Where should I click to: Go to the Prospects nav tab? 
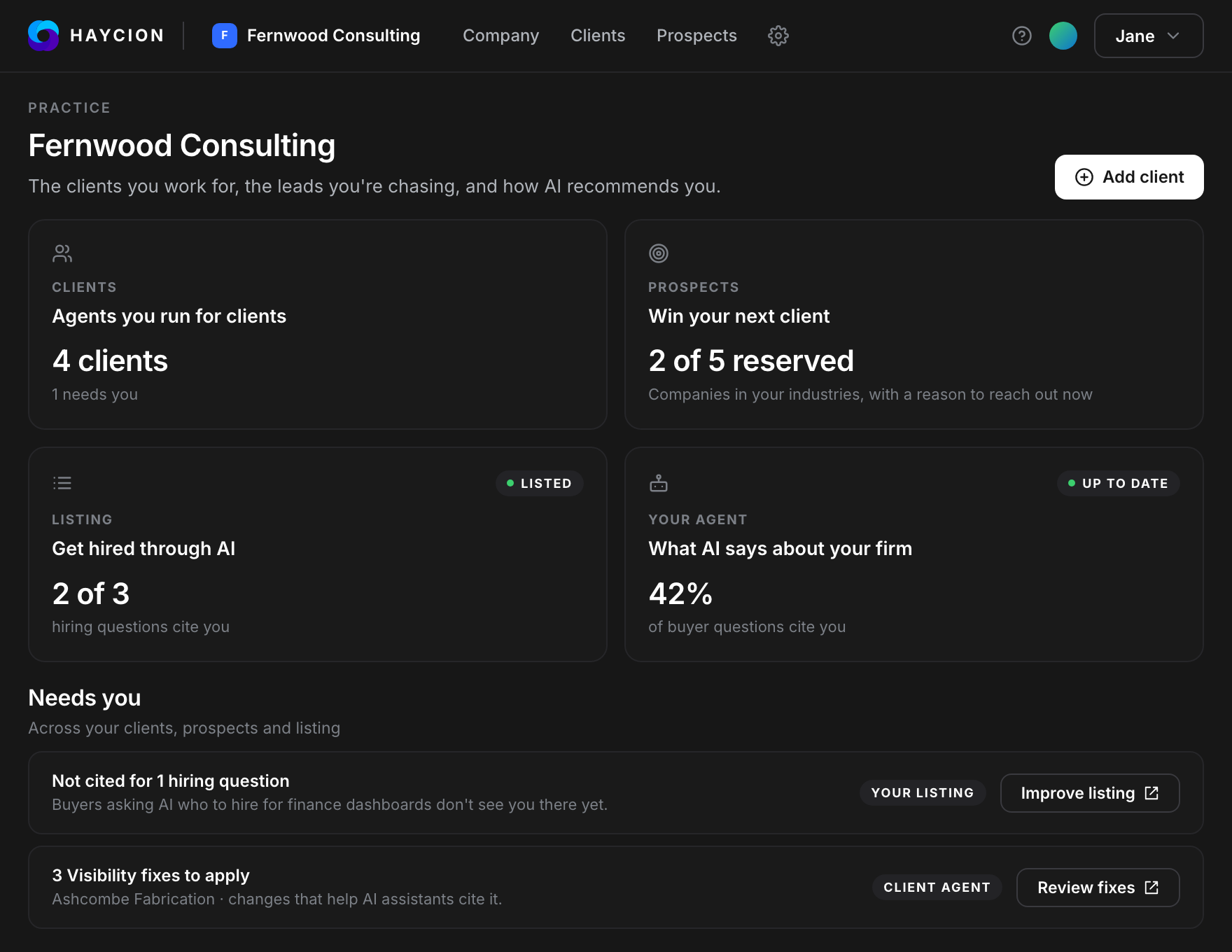[696, 36]
